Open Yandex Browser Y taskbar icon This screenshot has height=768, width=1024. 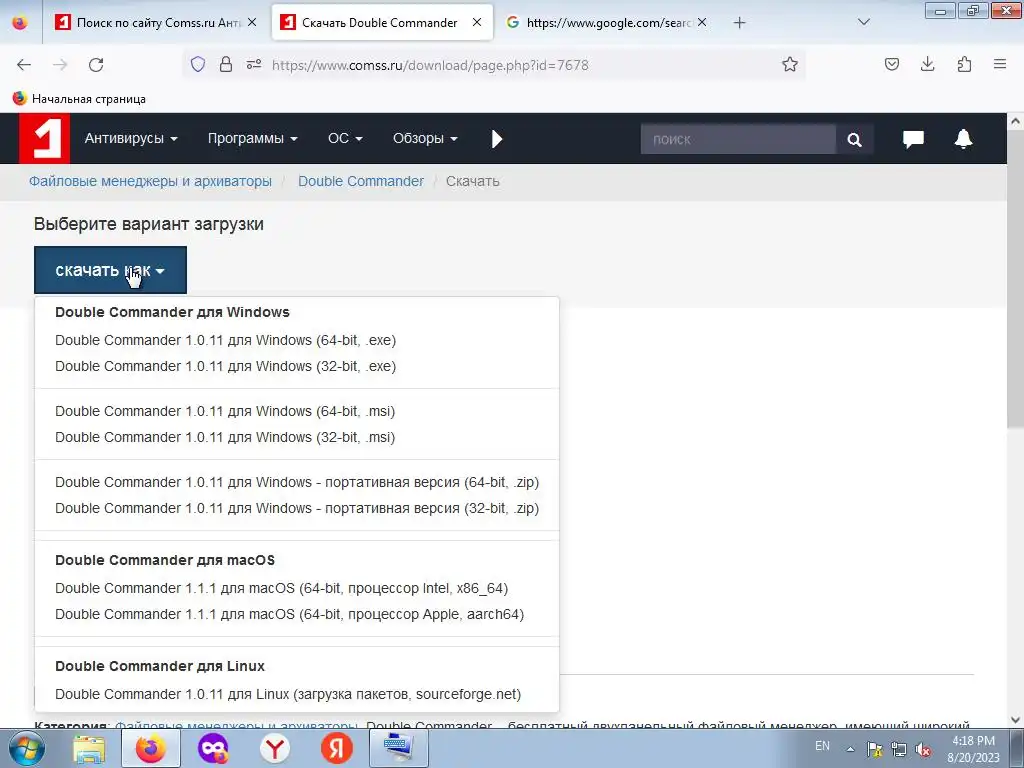pos(275,748)
